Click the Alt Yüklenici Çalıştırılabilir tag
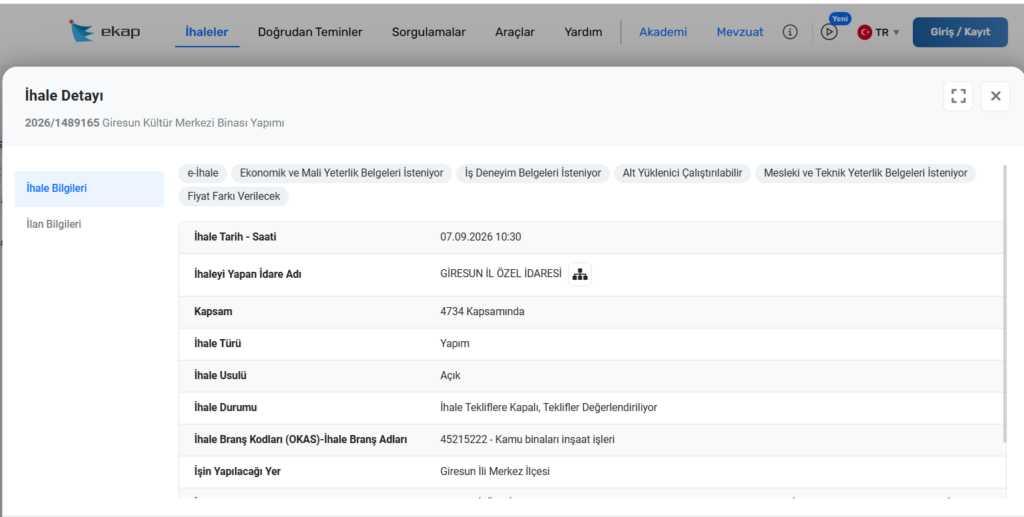This screenshot has width=1024, height=517. 682,173
